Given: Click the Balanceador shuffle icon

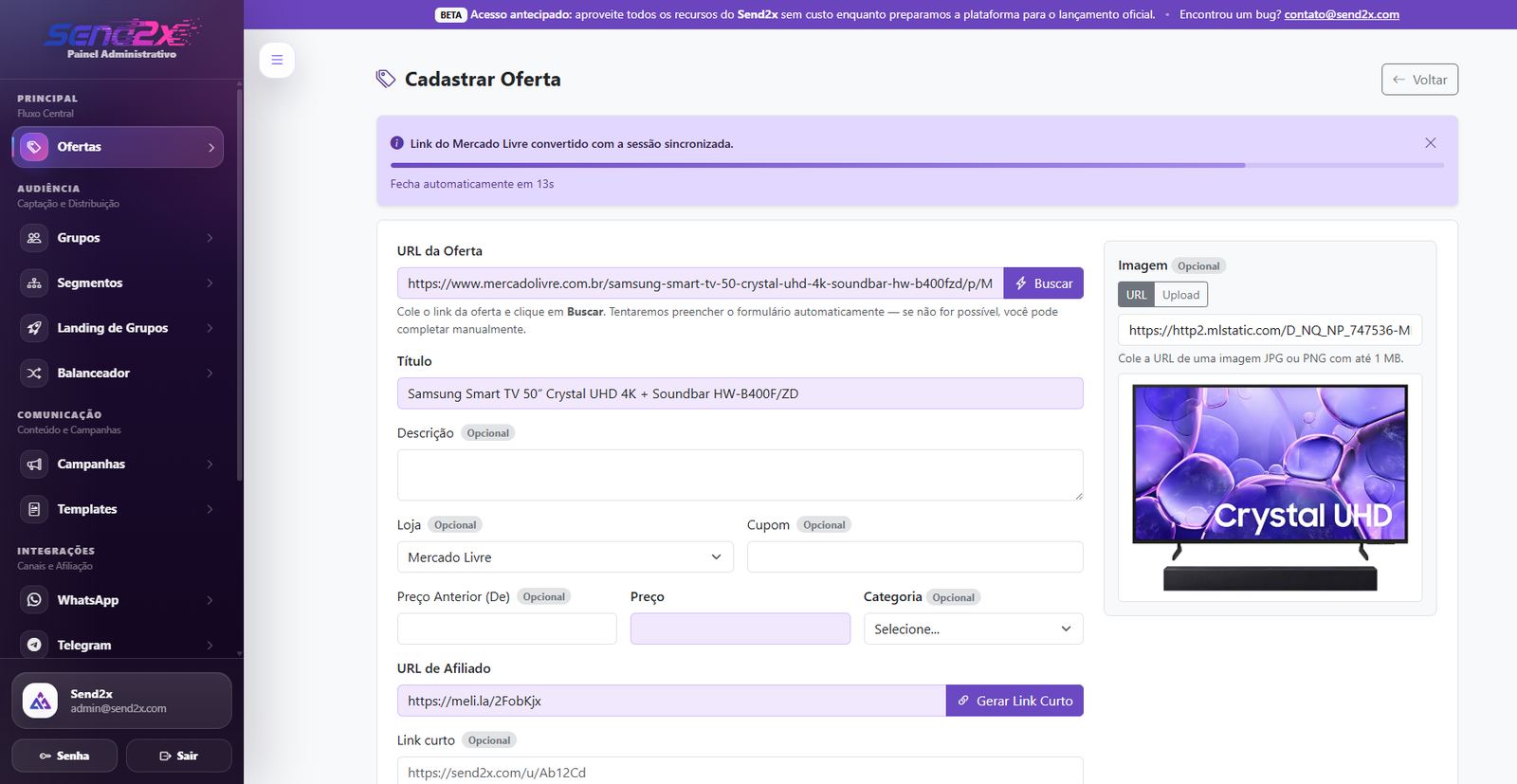Looking at the screenshot, I should click(x=34, y=373).
